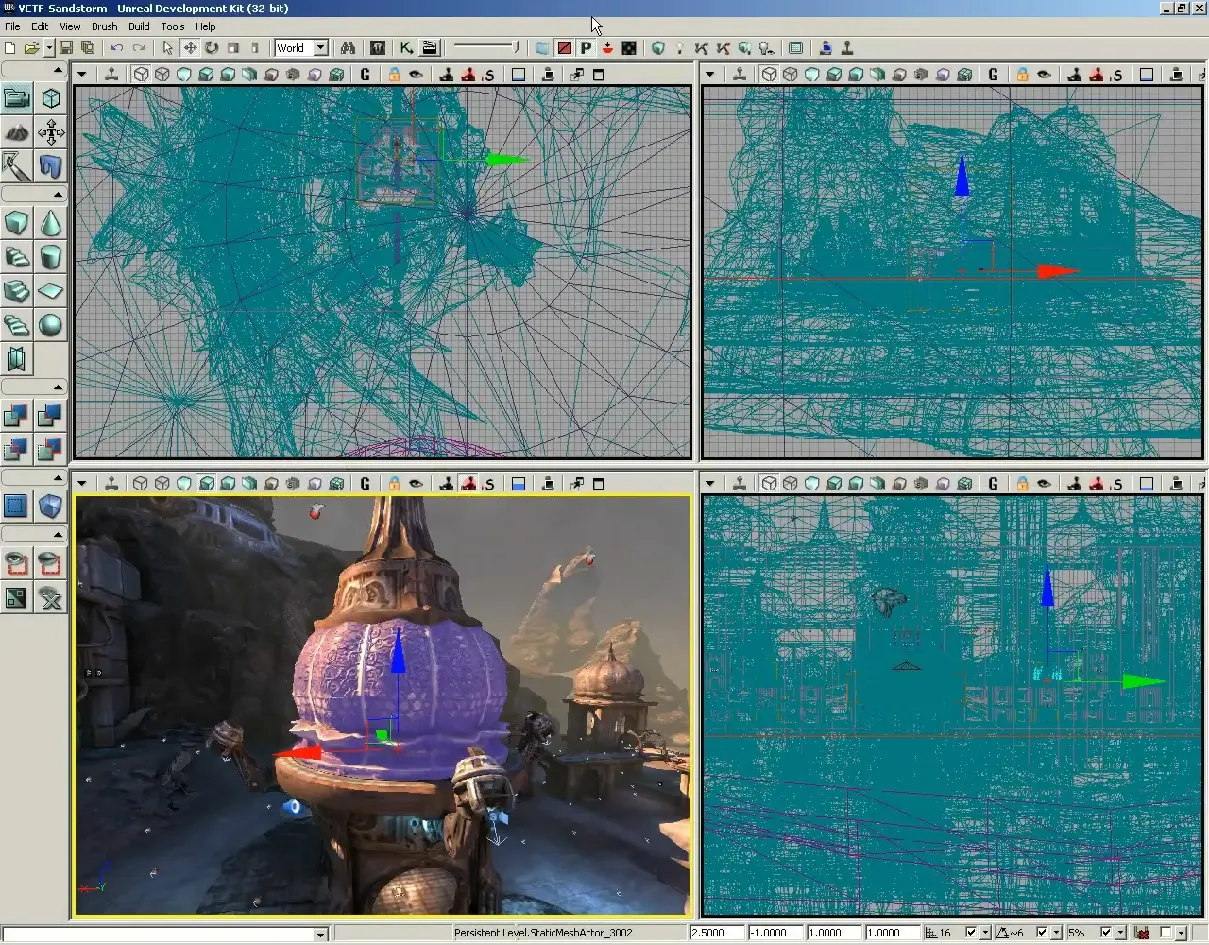Toggle the drag grid snap checkbox
Screen dimensions: 1209x945
pos(971,933)
